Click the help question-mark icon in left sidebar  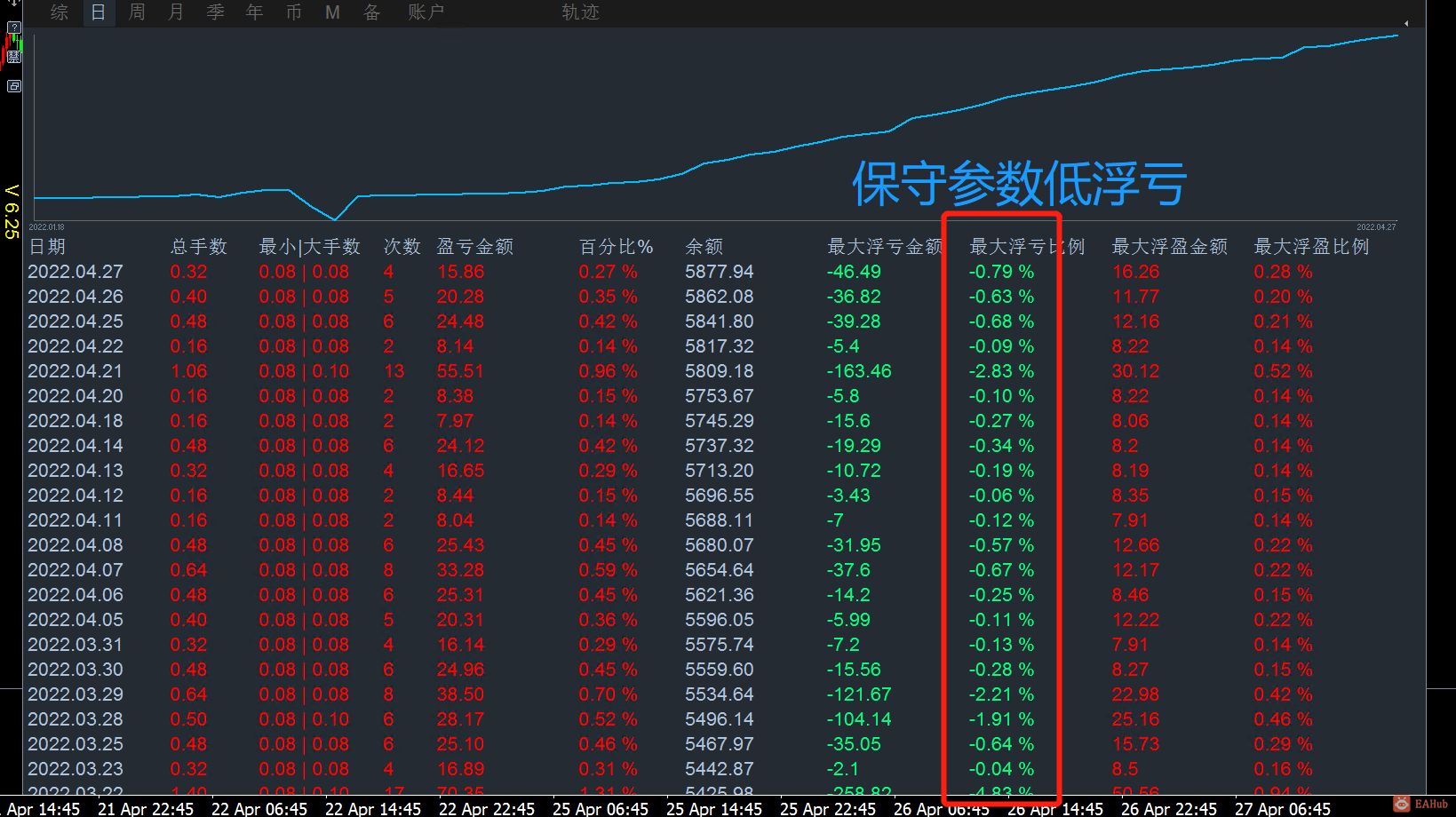(x=13, y=27)
